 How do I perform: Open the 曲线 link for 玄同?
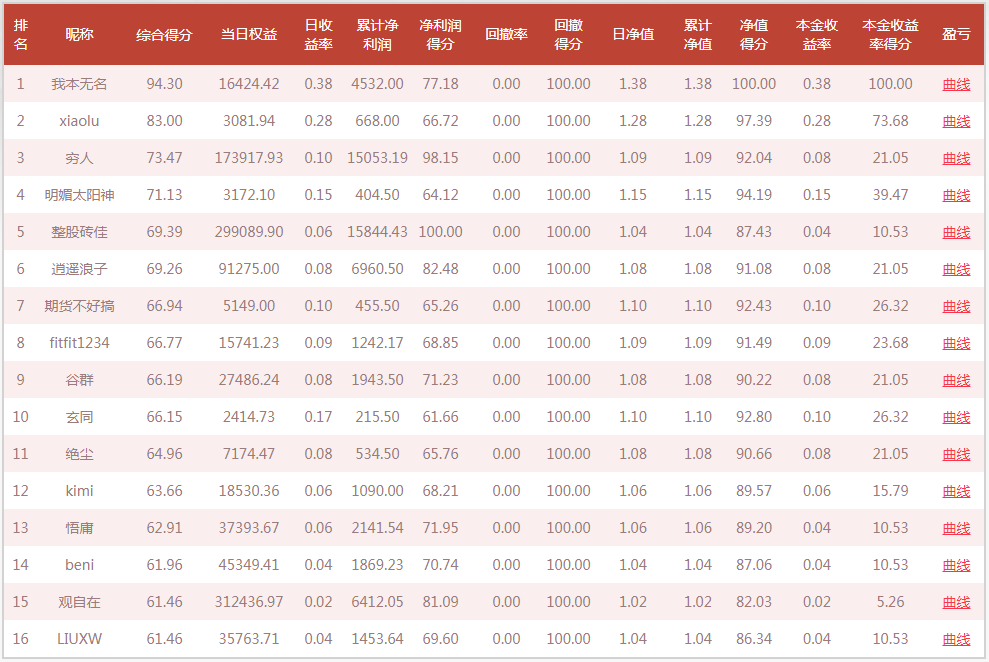[x=956, y=417]
